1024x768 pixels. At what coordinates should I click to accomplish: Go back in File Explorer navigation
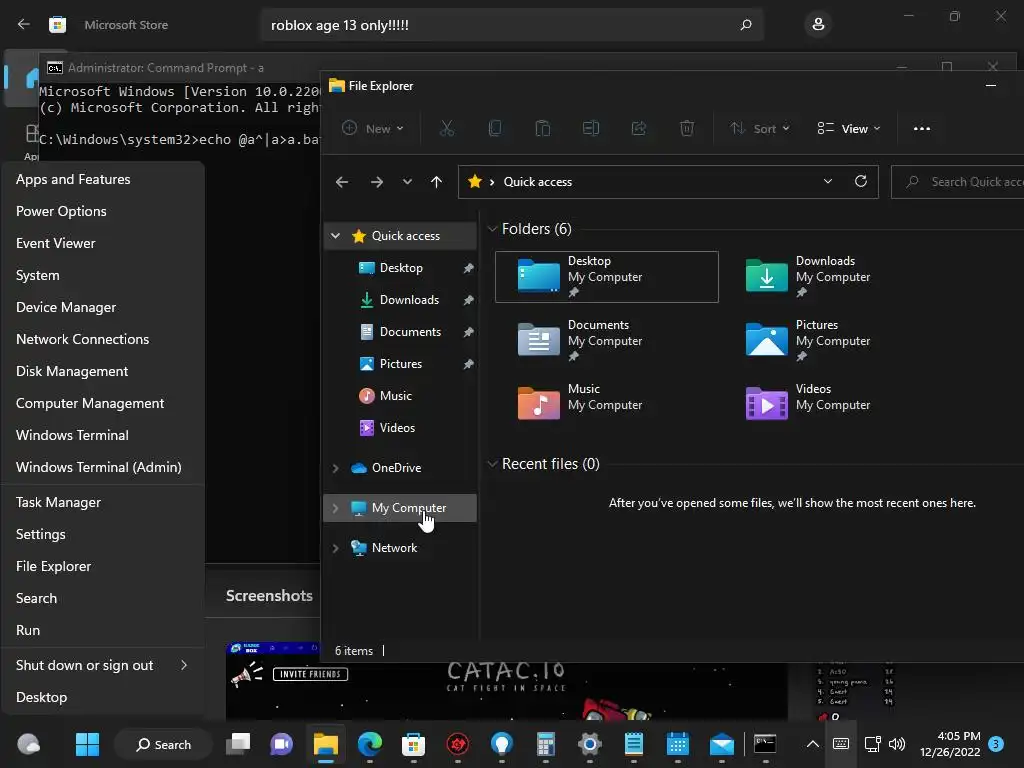342,182
